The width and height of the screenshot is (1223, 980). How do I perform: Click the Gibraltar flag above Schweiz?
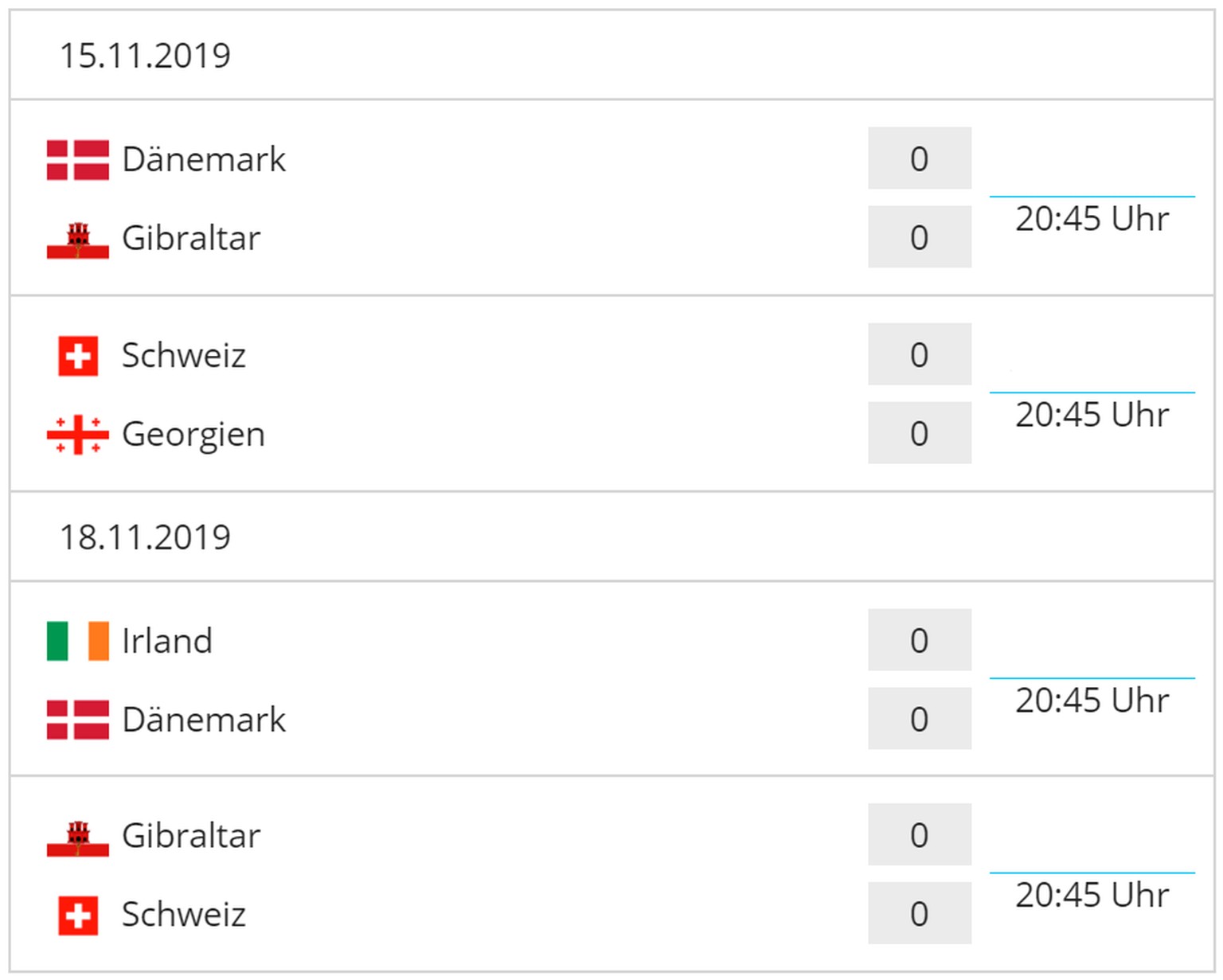point(77,837)
